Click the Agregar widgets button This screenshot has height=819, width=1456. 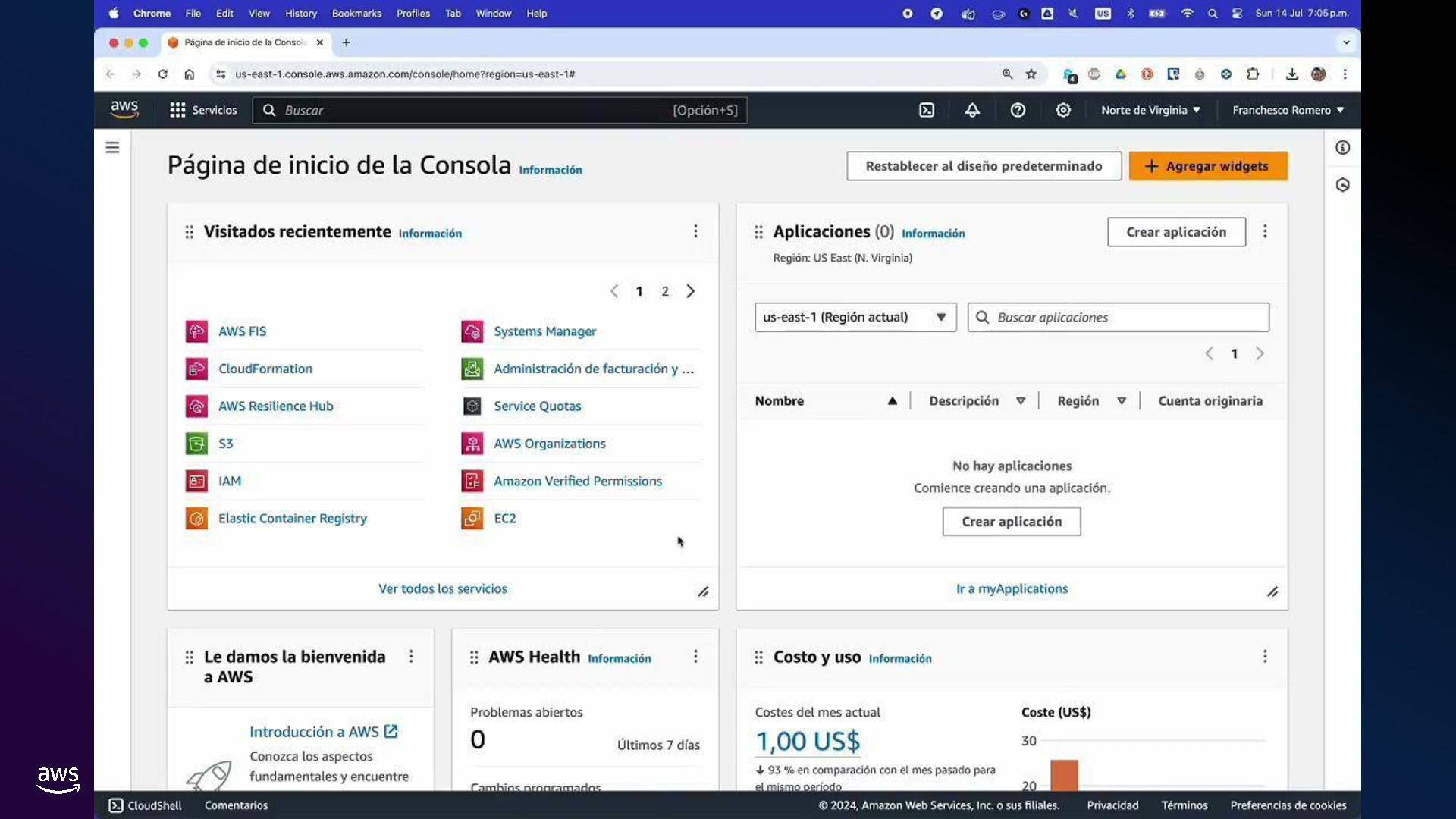[x=1207, y=166]
